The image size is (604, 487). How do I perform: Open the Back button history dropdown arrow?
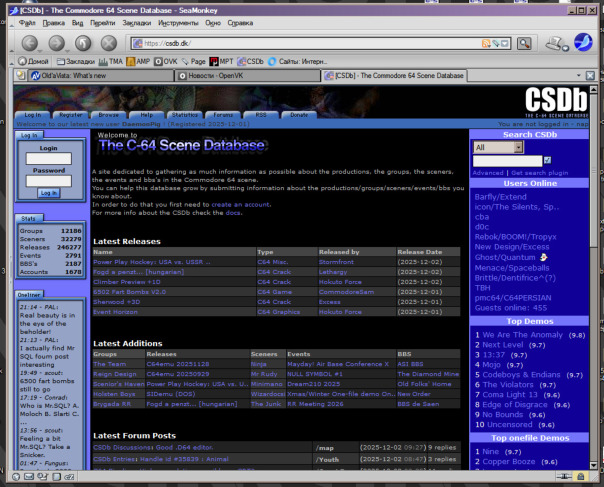[40, 50]
